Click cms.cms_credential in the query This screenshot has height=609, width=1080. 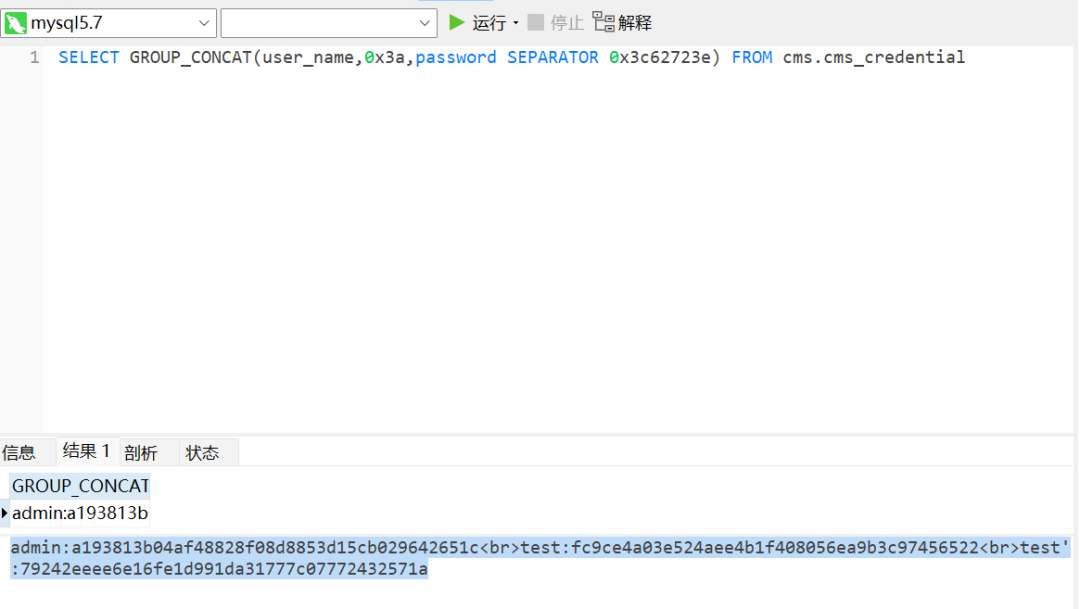(x=873, y=57)
